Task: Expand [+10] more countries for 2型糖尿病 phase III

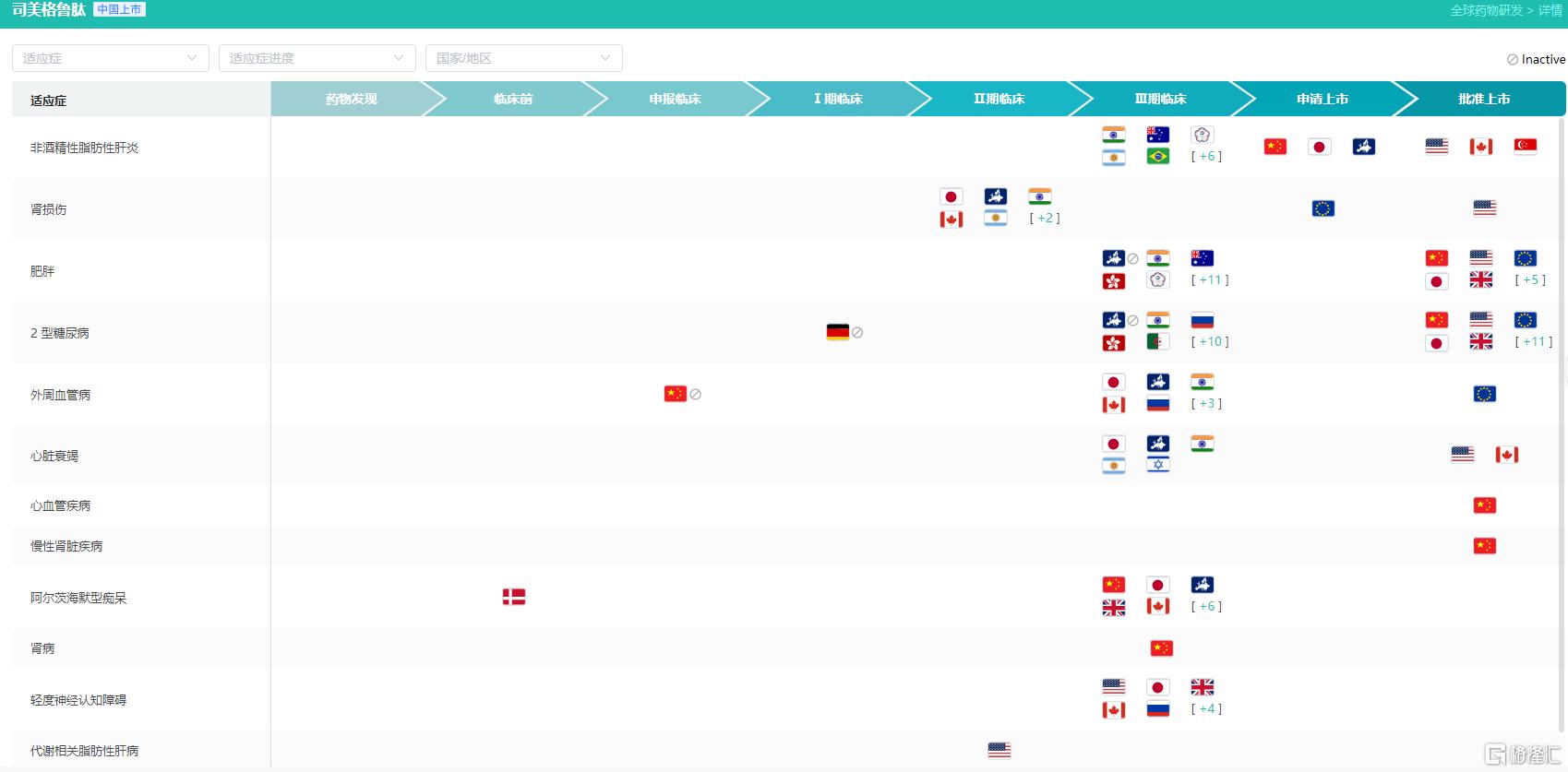Action: 1210,342
